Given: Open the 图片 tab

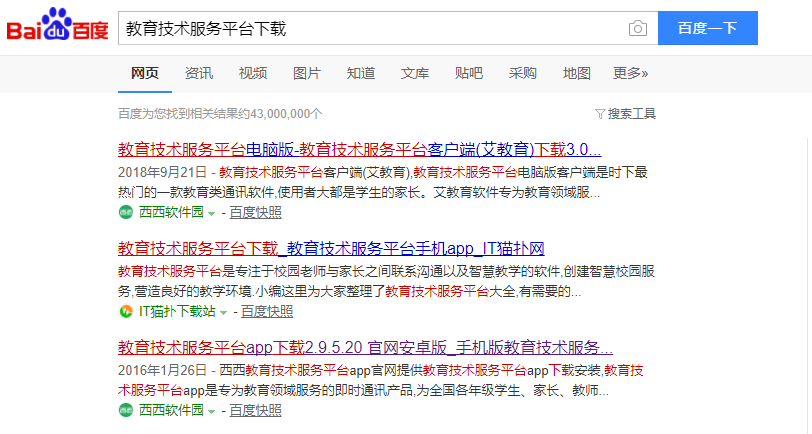Looking at the screenshot, I should 307,73.
